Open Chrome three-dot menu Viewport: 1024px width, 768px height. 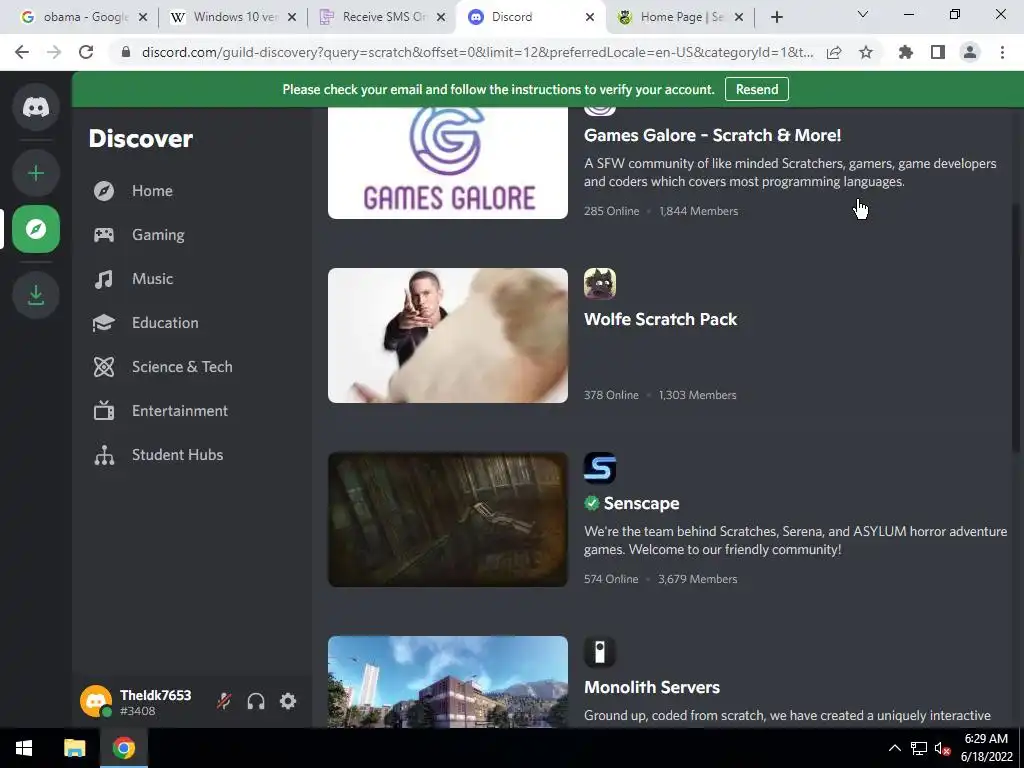click(1002, 52)
